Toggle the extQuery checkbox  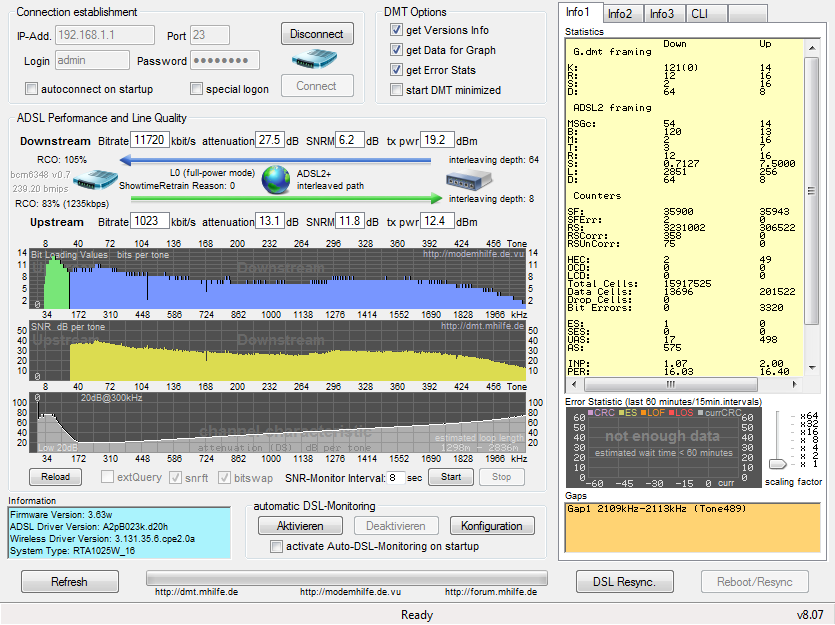tap(107, 477)
